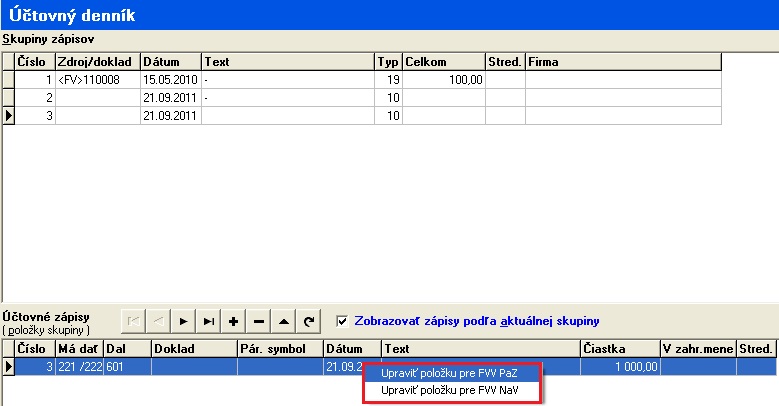Click the 'Zdroj/doklad' column header
Screen dimensions: 779x406
(x=97, y=62)
